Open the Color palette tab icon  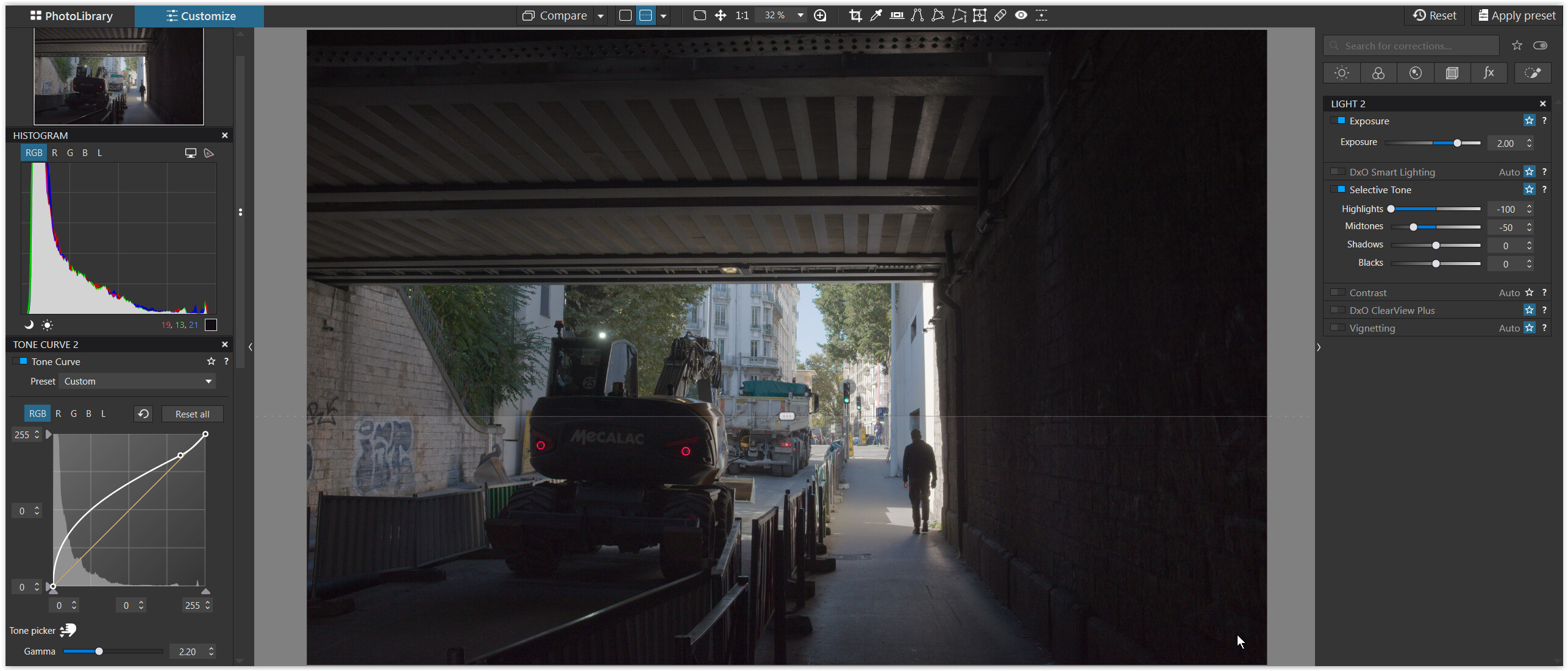coord(1378,73)
